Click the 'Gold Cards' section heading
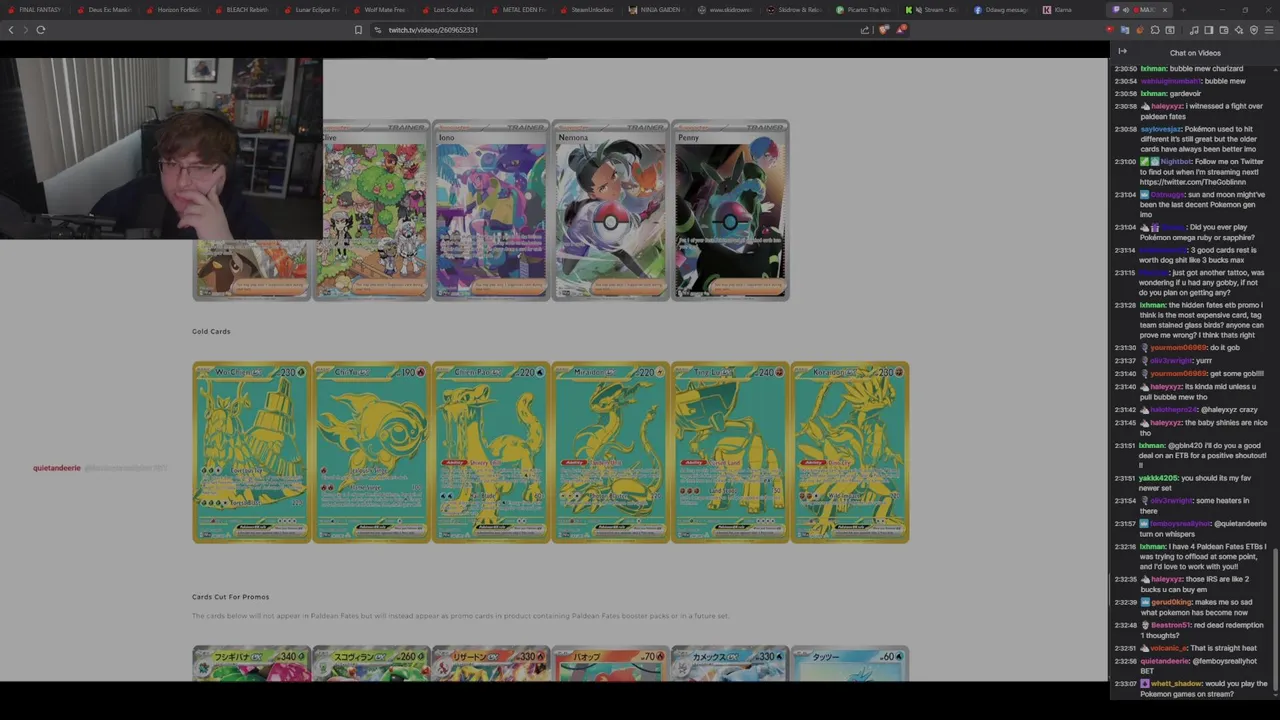Viewport: 1280px width, 720px height. (x=211, y=331)
